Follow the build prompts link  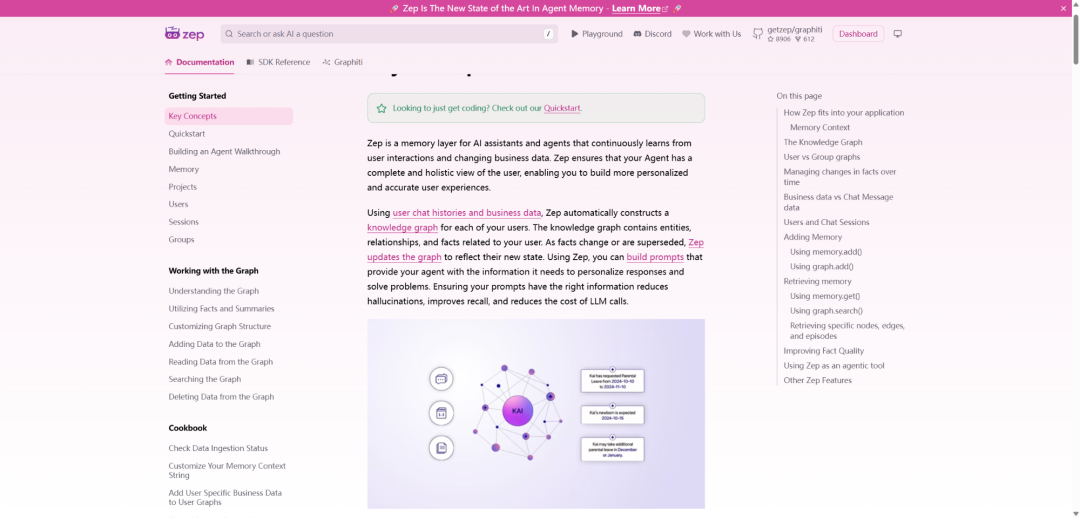pyautogui.click(x=655, y=258)
